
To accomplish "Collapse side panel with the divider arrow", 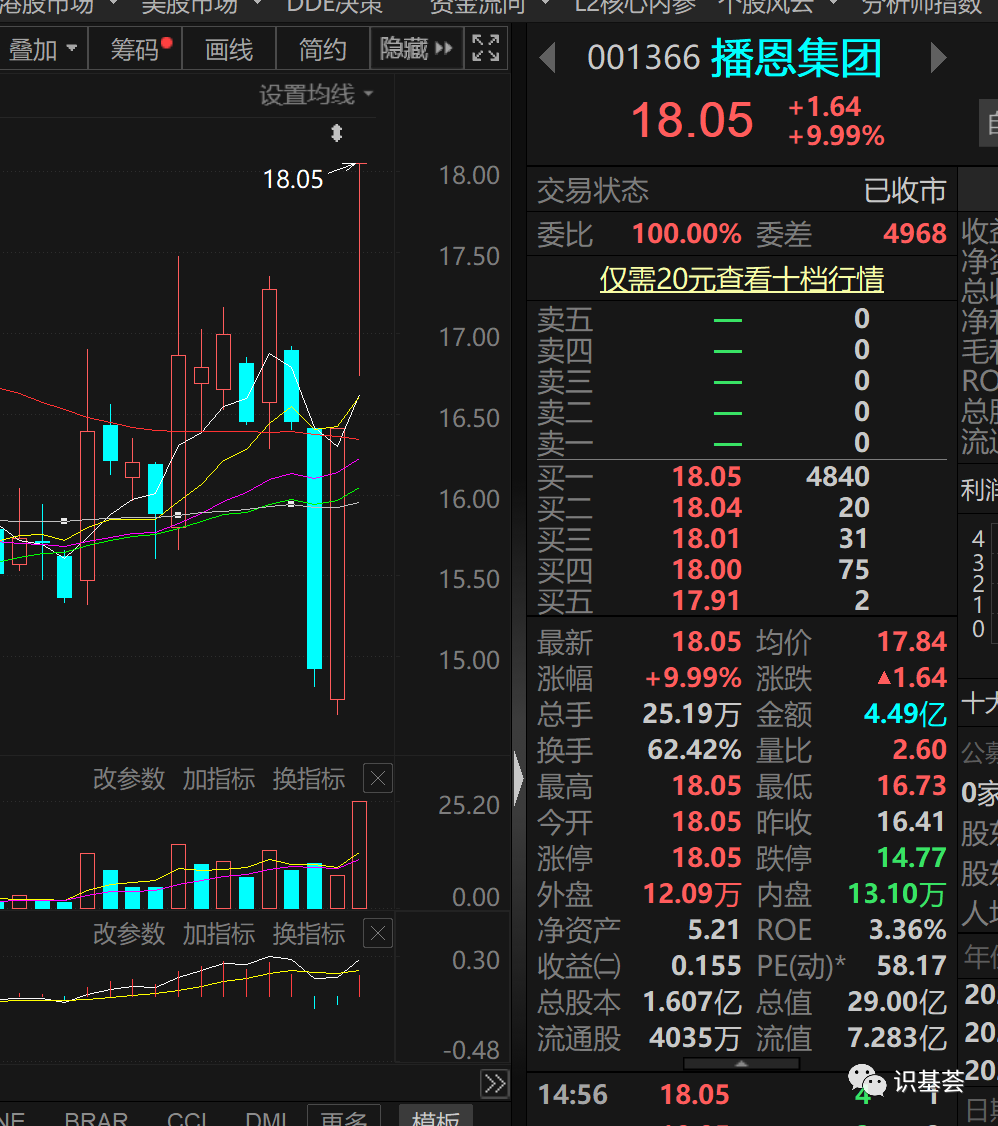I will 518,778.
